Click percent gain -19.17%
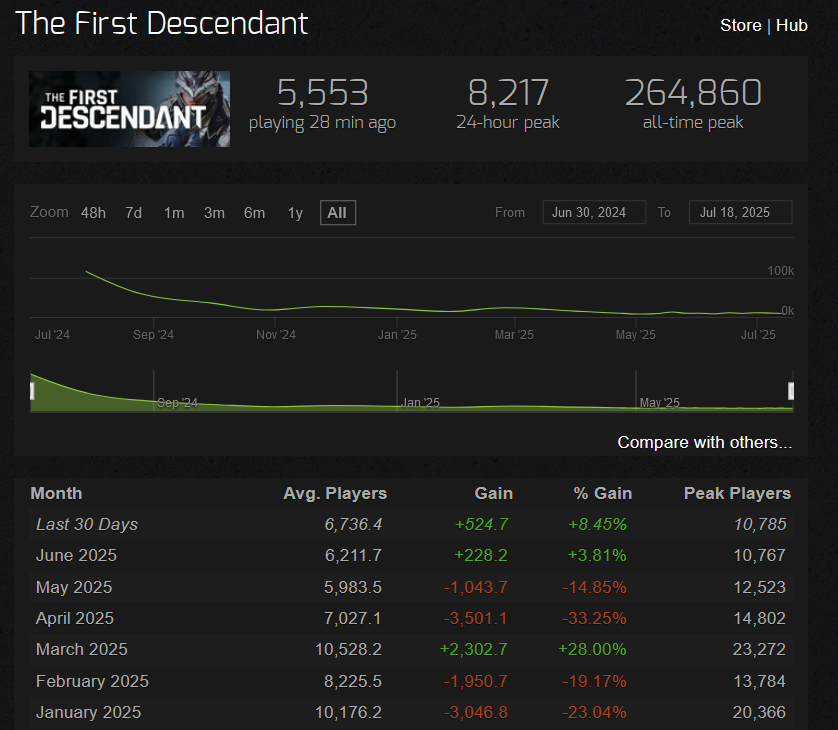 point(594,681)
